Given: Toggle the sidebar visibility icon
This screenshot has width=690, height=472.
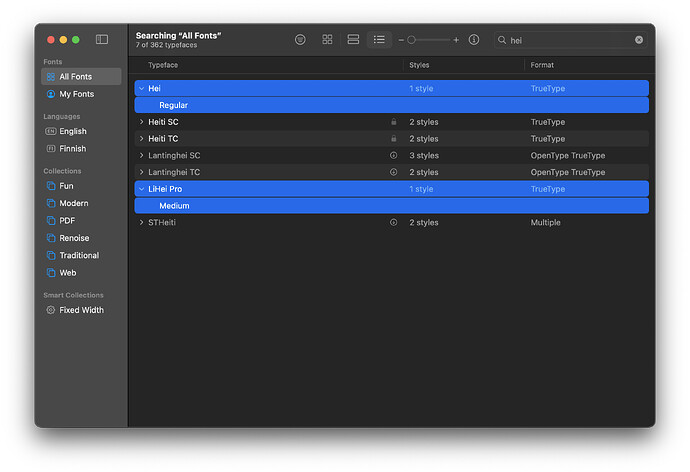Looking at the screenshot, I should pyautogui.click(x=102, y=40).
